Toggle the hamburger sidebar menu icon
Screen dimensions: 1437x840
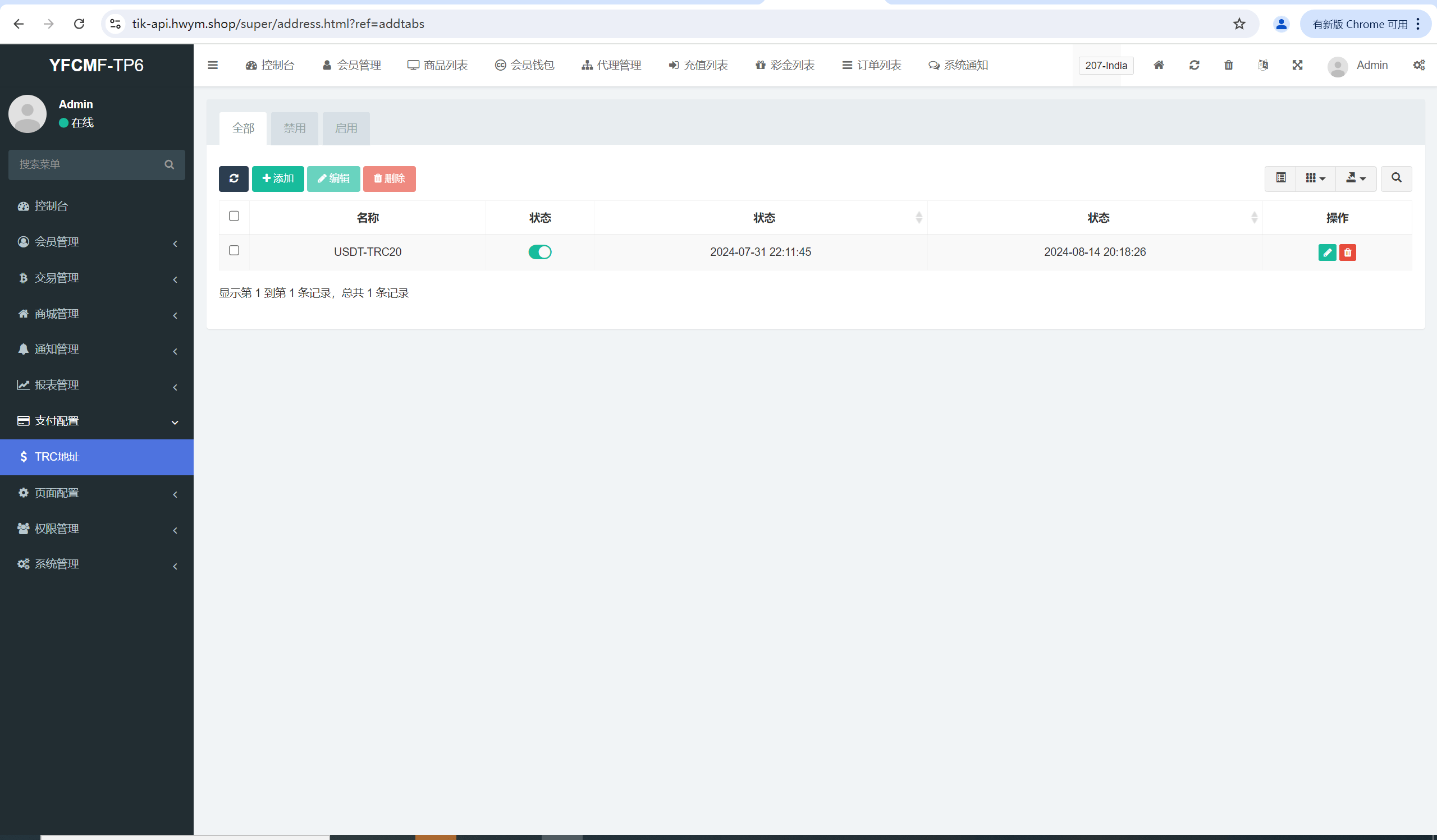coord(213,65)
